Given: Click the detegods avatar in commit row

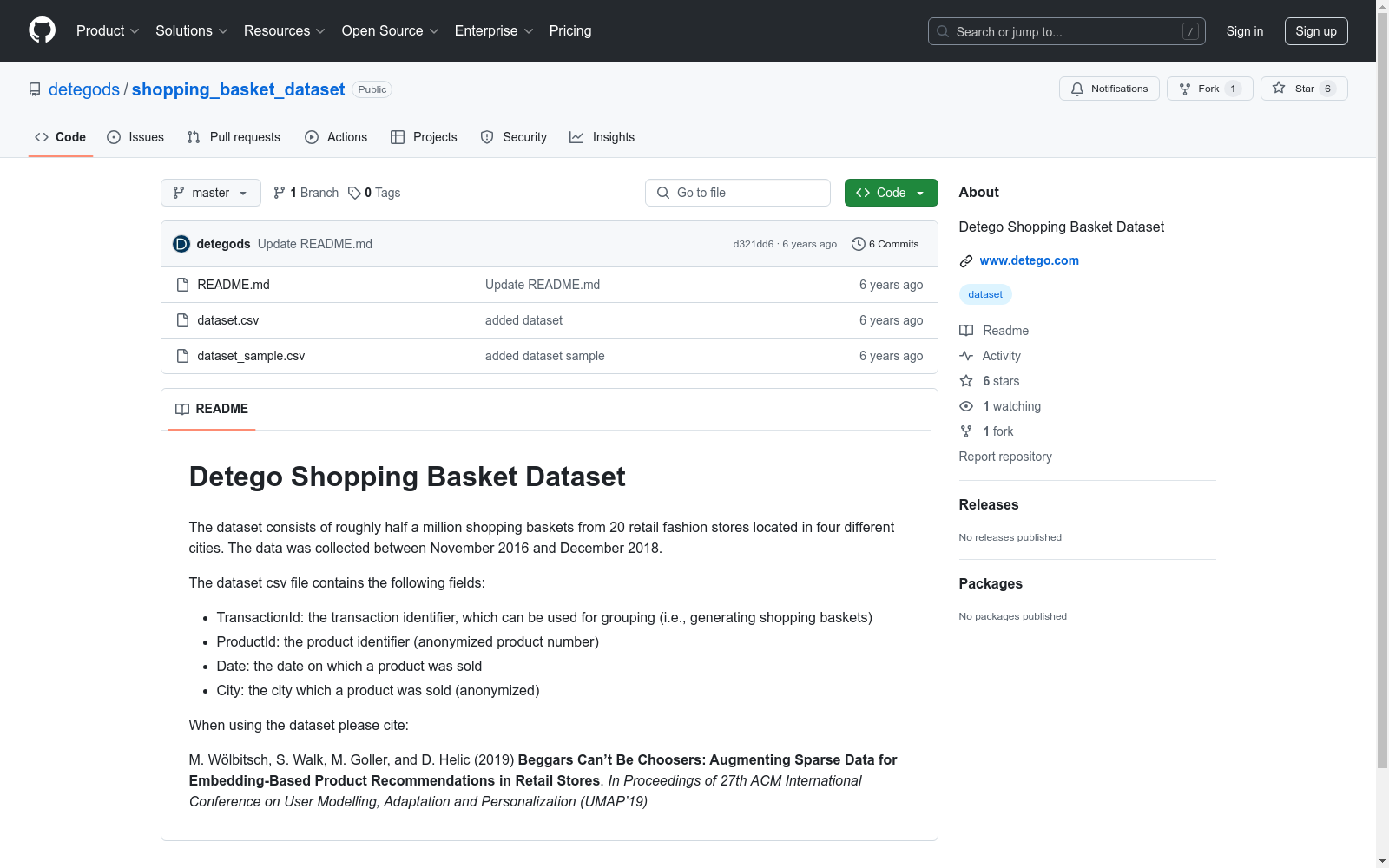Looking at the screenshot, I should coord(181,244).
